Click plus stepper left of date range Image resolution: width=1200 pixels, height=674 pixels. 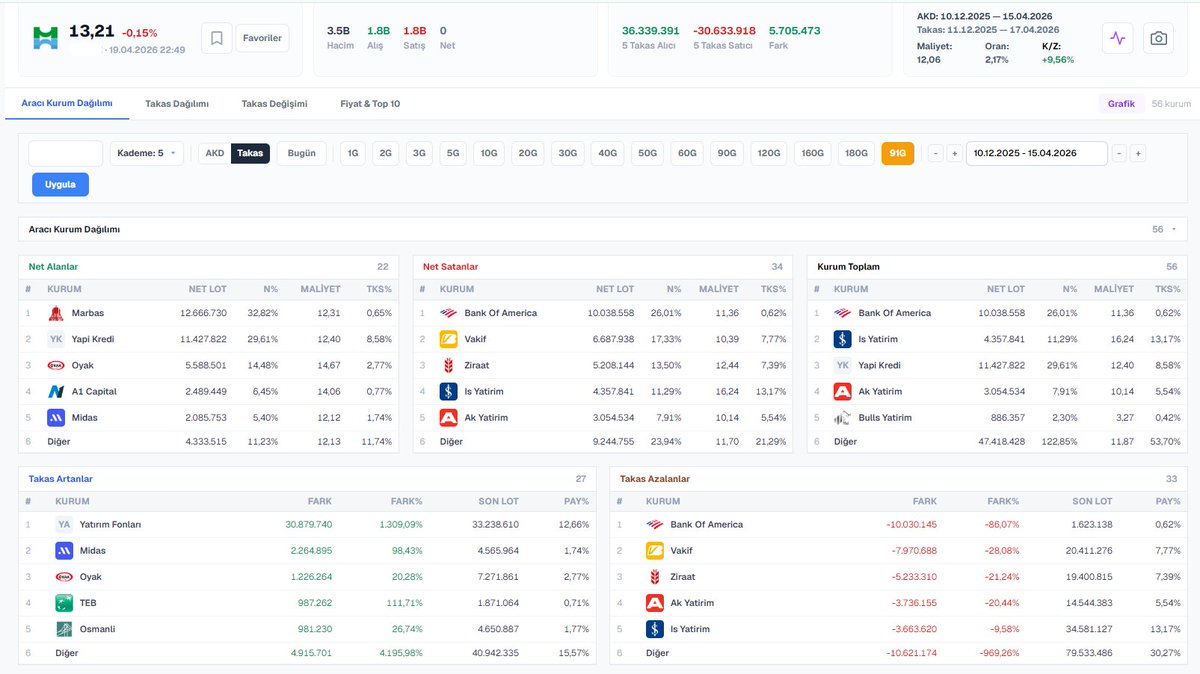click(x=954, y=153)
